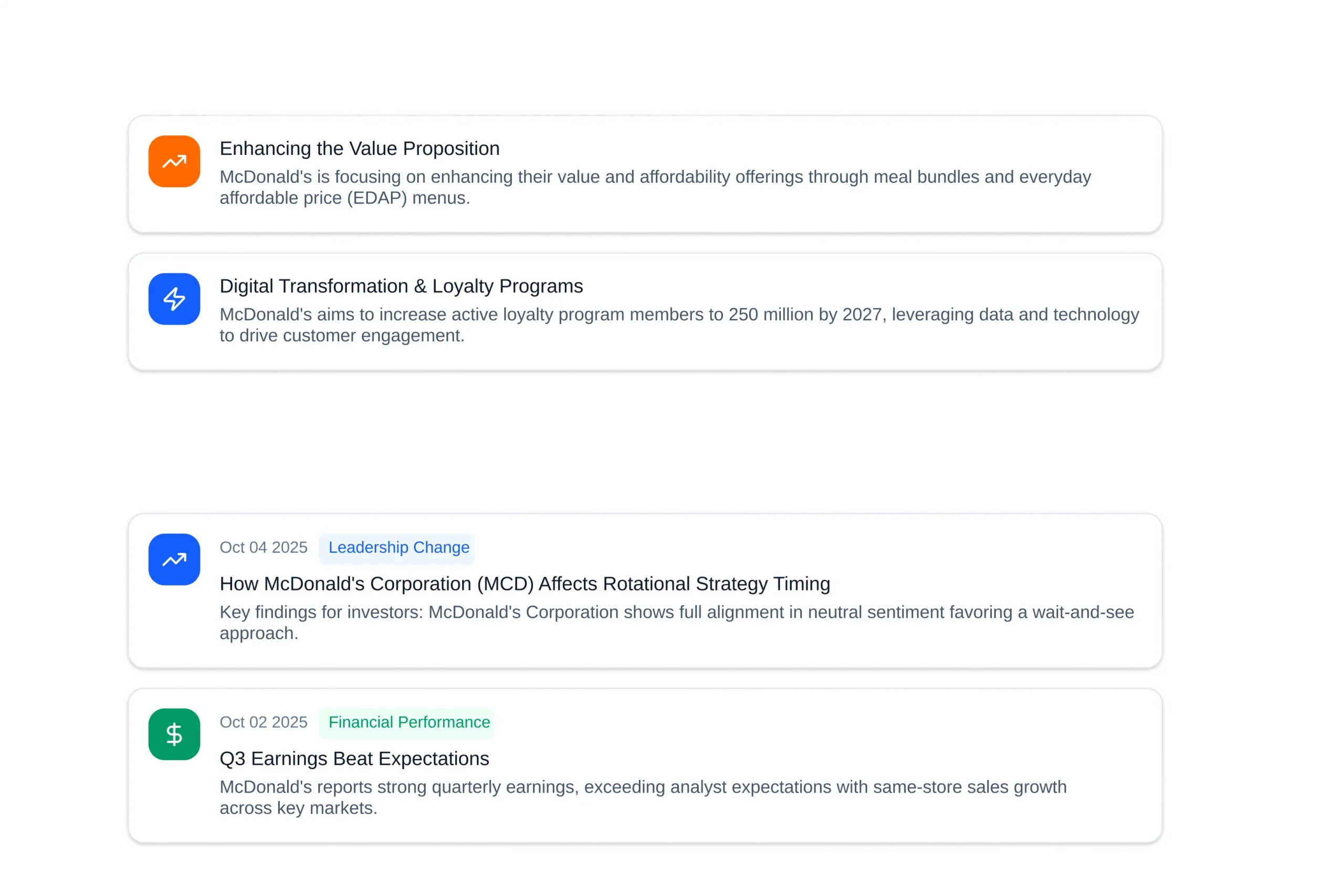Open the Rotational Strategy Timing headline
This screenshot has width=1344, height=896.
tap(524, 584)
